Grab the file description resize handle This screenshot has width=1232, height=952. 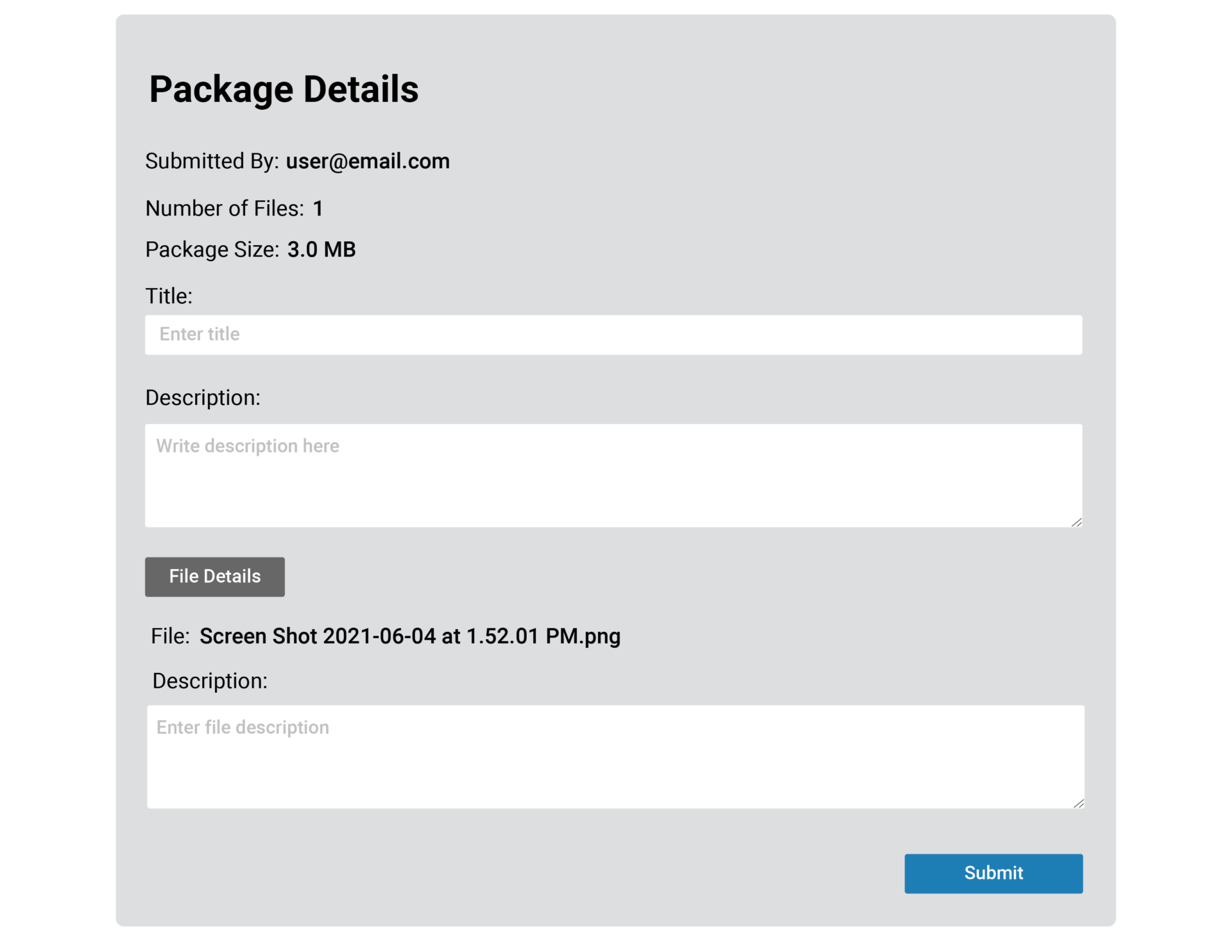click(1079, 803)
